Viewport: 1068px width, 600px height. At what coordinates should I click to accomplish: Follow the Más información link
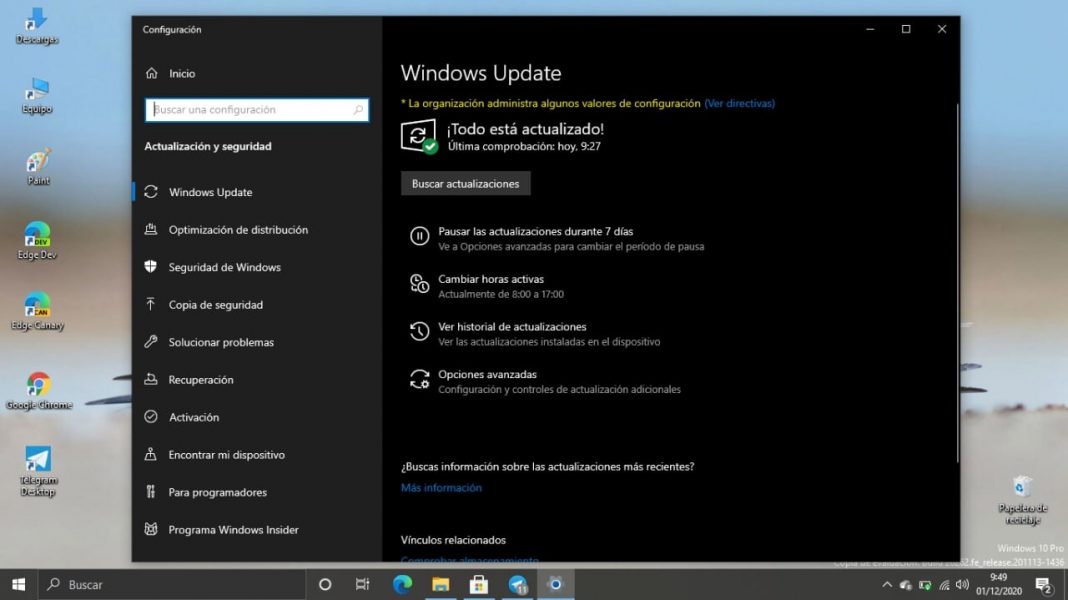tap(441, 488)
